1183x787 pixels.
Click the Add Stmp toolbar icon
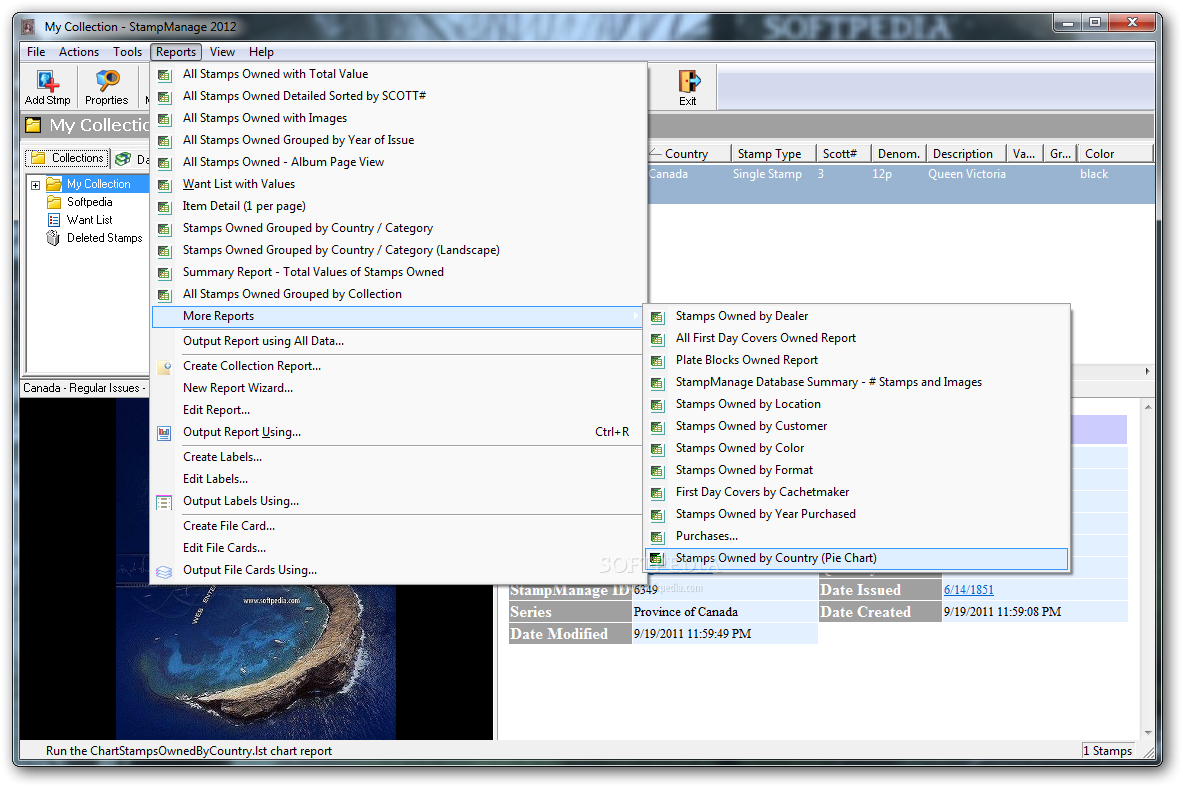click(47, 81)
